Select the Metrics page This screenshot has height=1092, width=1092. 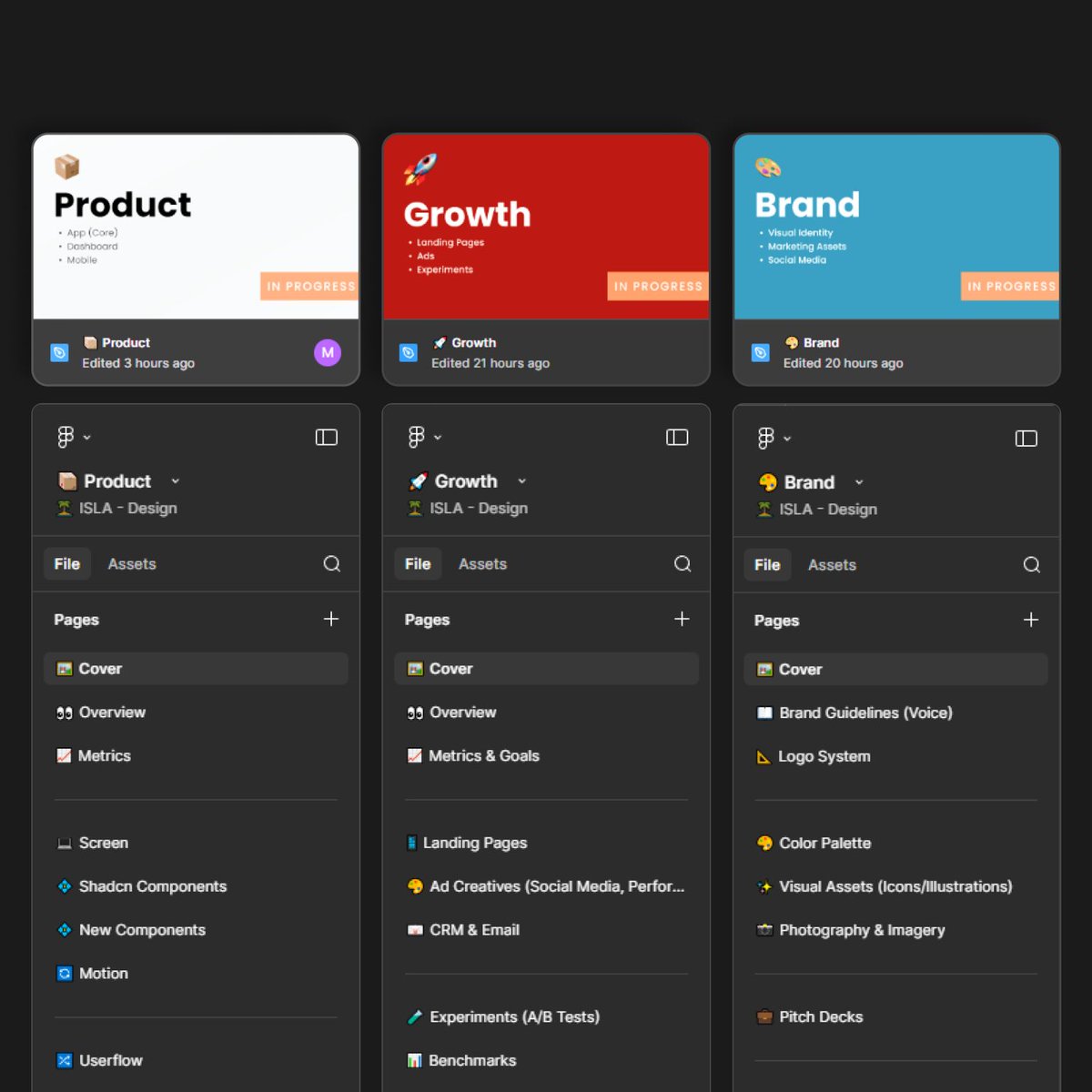click(196, 756)
